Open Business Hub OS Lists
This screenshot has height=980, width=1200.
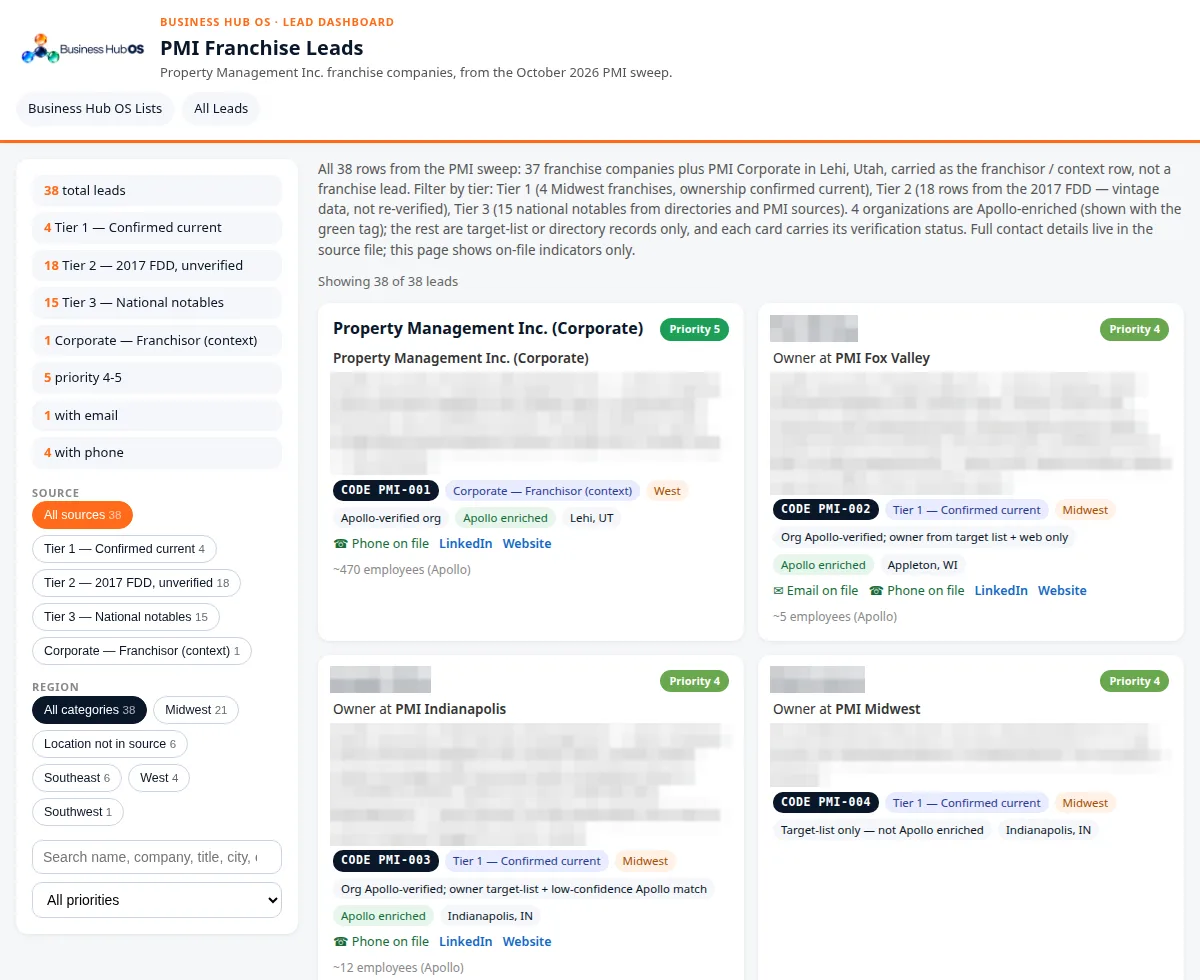pos(95,108)
